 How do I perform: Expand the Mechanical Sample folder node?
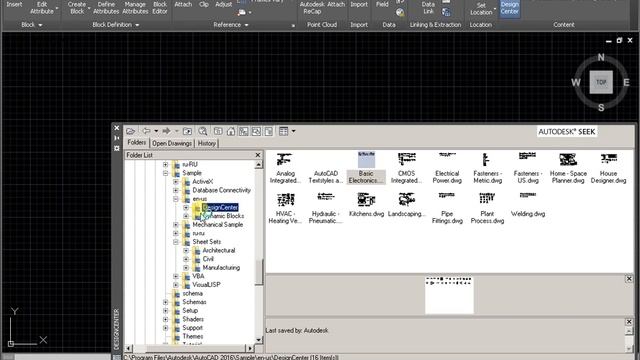[176, 225]
